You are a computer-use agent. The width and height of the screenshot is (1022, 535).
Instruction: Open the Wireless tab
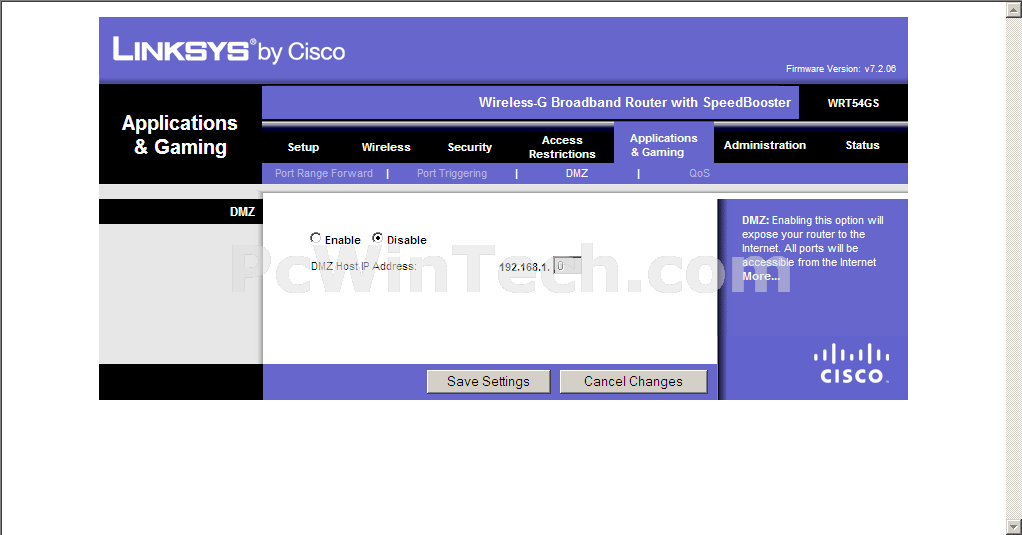pos(386,147)
